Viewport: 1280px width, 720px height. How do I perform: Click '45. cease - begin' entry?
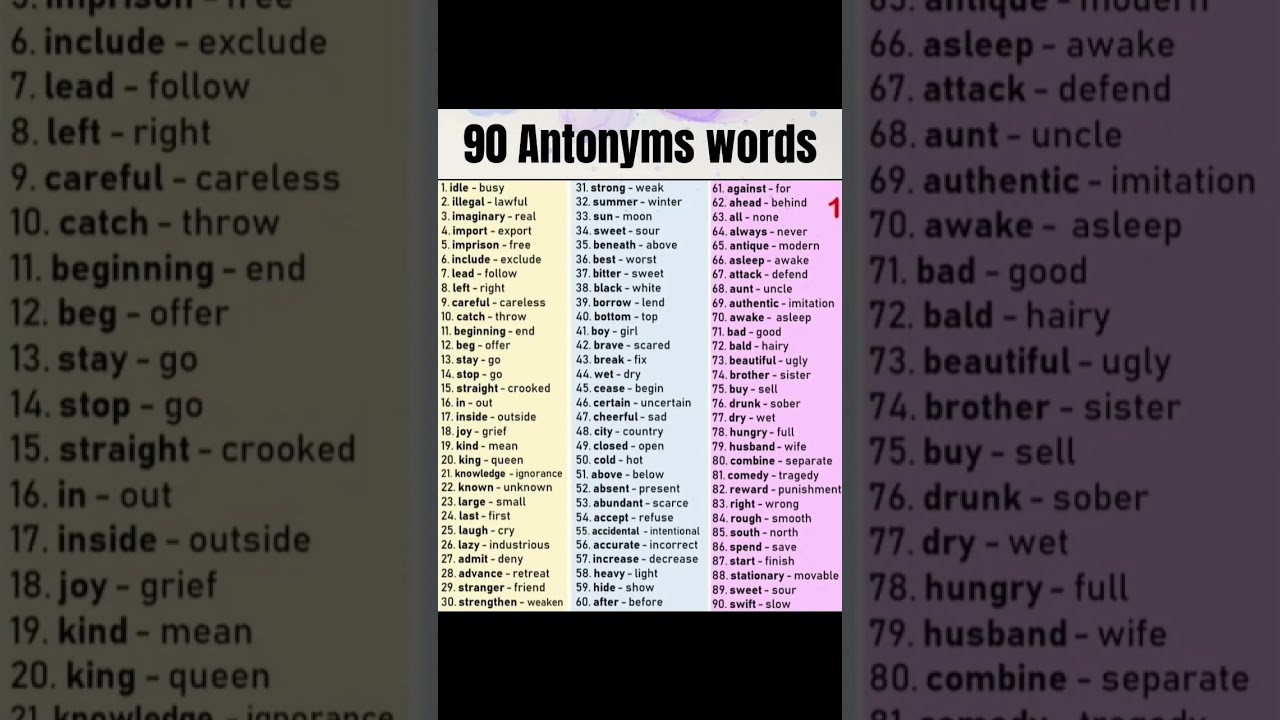pos(619,388)
